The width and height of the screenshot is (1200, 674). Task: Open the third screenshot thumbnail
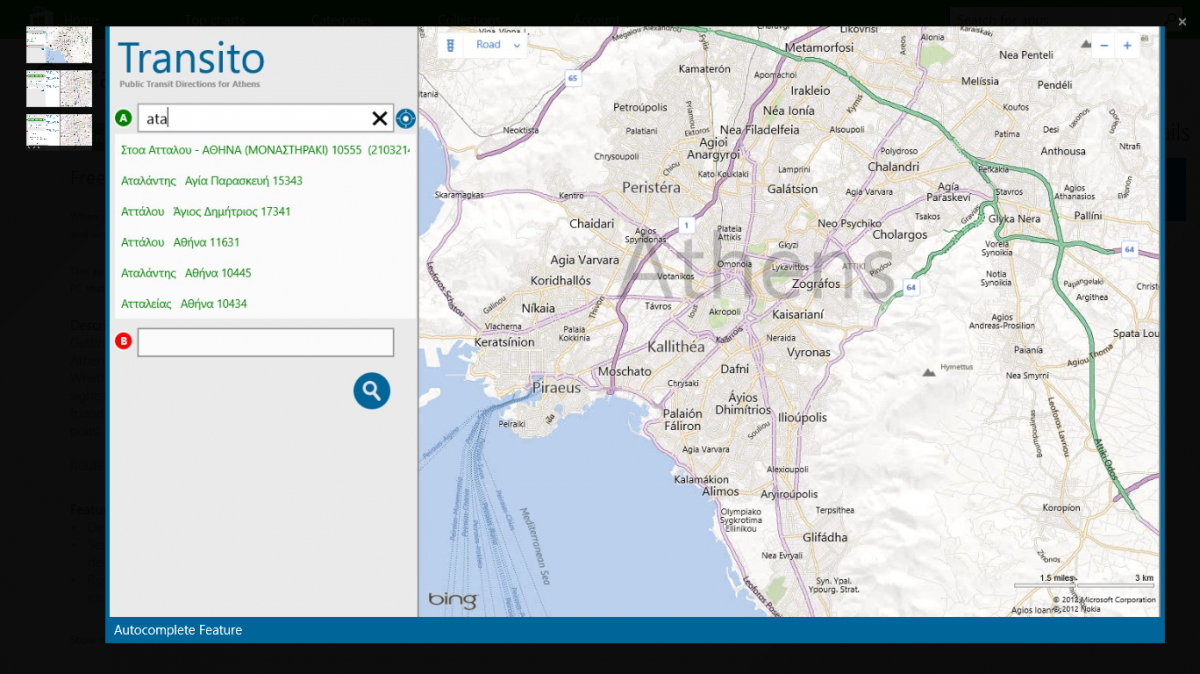point(59,132)
